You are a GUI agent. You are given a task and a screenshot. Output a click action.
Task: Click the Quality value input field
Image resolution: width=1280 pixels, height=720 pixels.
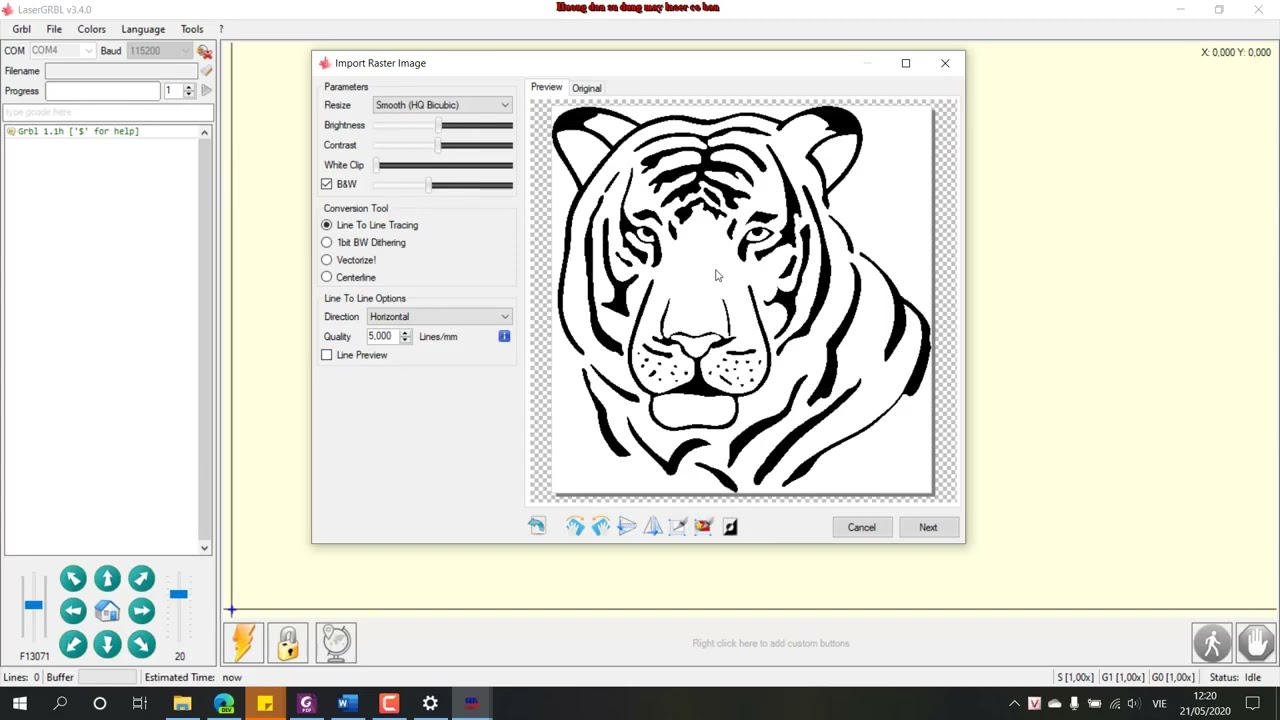(x=382, y=337)
